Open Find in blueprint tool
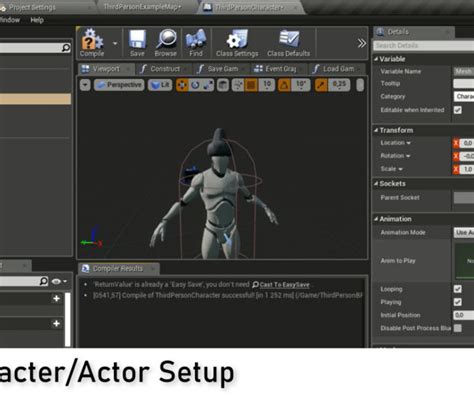 click(x=196, y=43)
